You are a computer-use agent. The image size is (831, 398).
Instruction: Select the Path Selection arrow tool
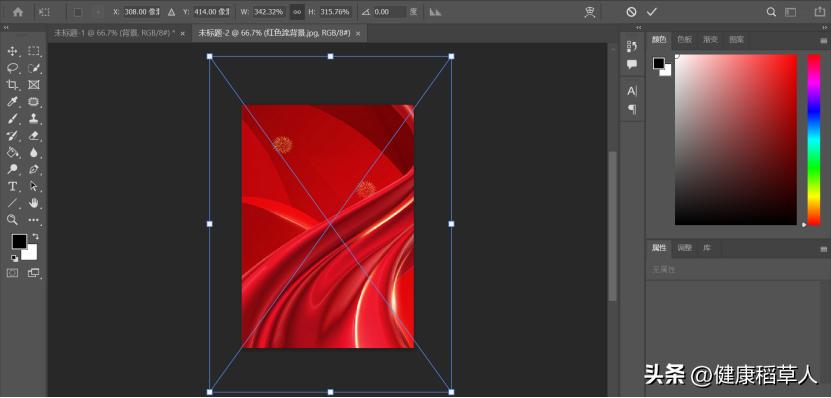click(x=34, y=187)
